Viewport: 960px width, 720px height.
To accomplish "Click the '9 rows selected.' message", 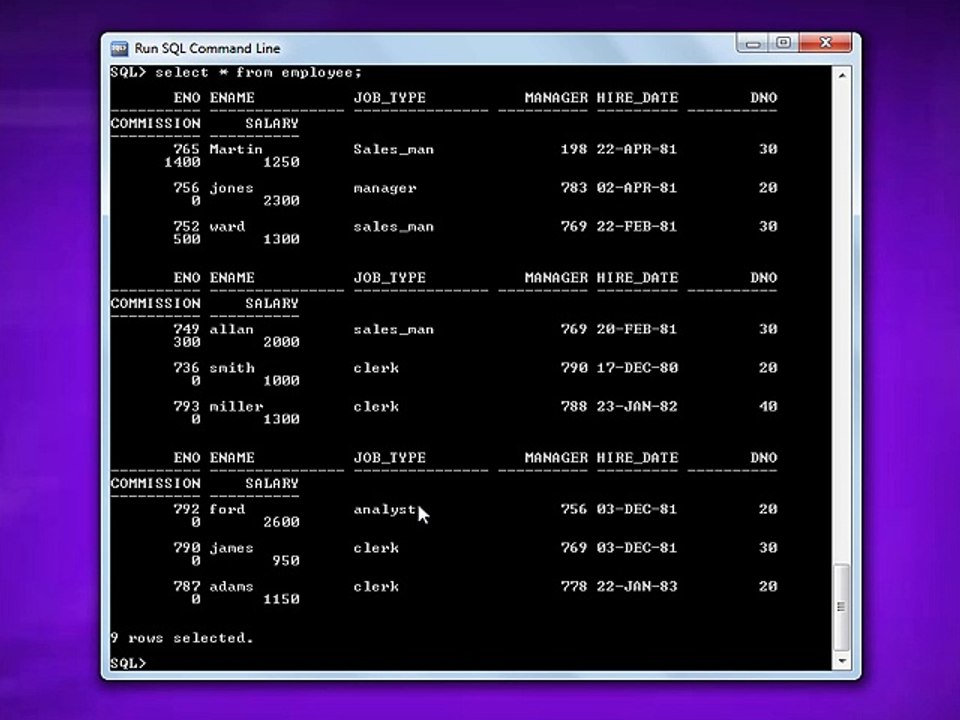I will point(182,638).
